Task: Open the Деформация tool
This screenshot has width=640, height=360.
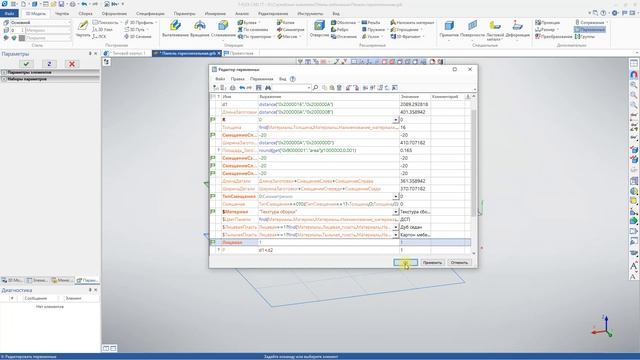Action: pos(517,29)
